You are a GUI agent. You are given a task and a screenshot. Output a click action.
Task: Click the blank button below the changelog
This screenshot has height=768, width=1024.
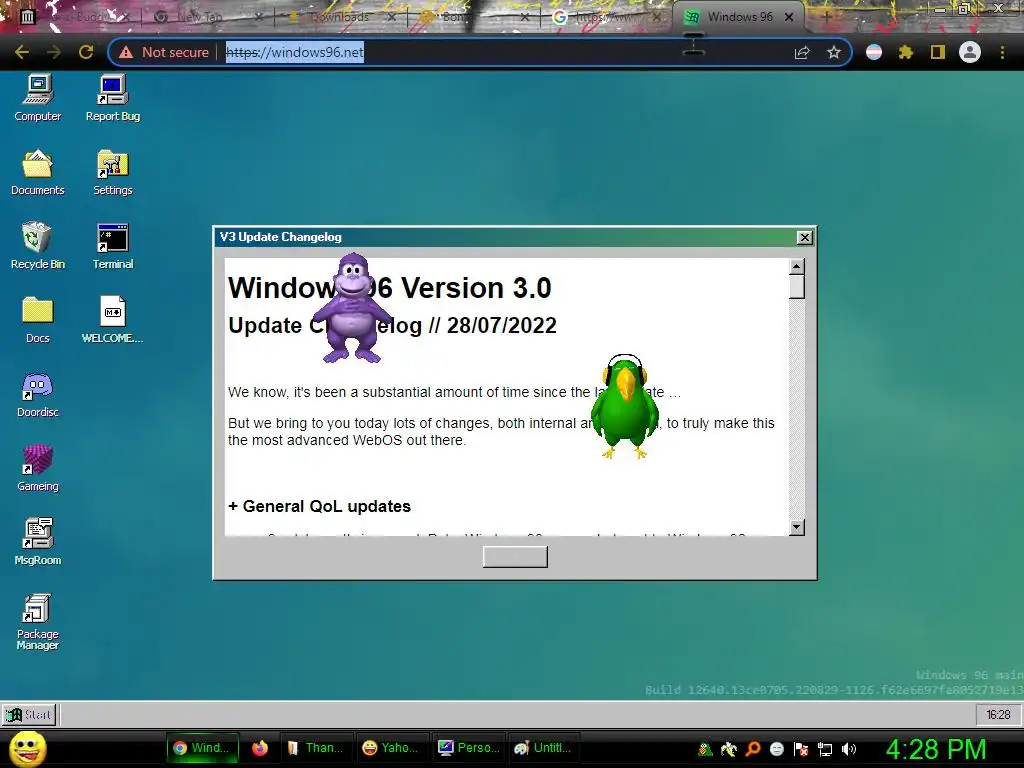click(x=515, y=557)
